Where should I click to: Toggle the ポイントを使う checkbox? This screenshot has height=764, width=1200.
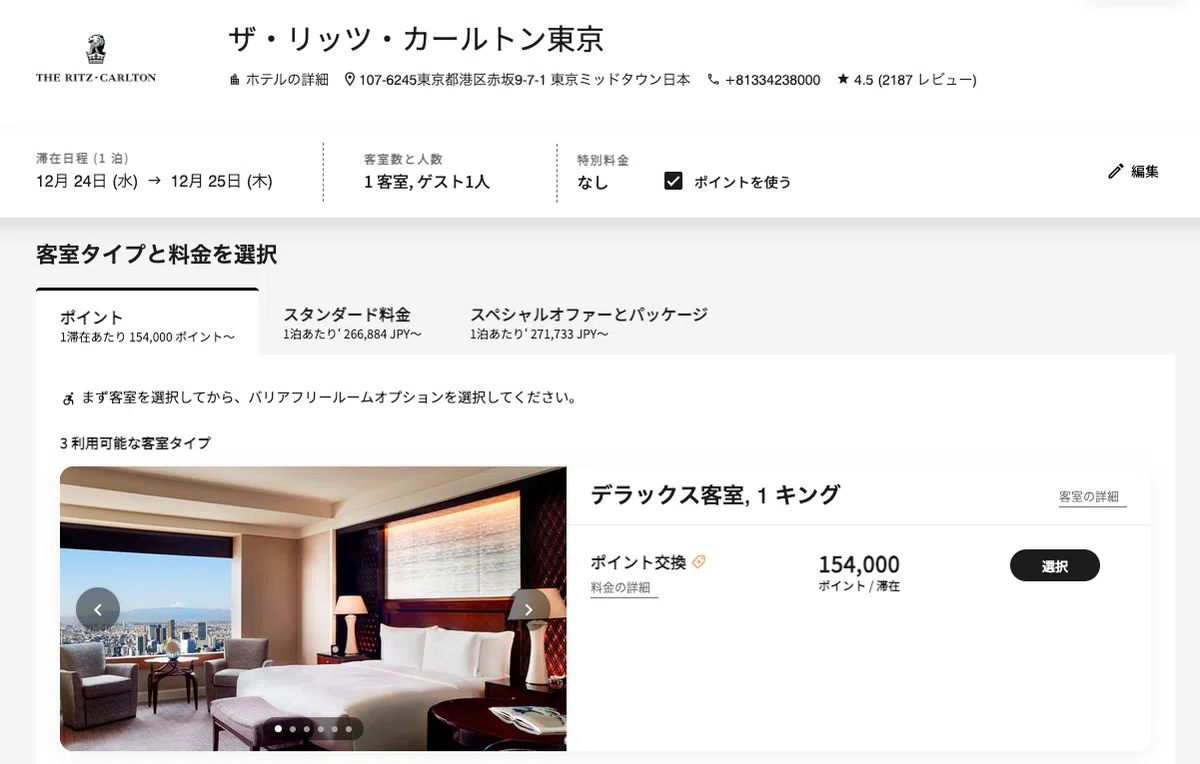(673, 181)
